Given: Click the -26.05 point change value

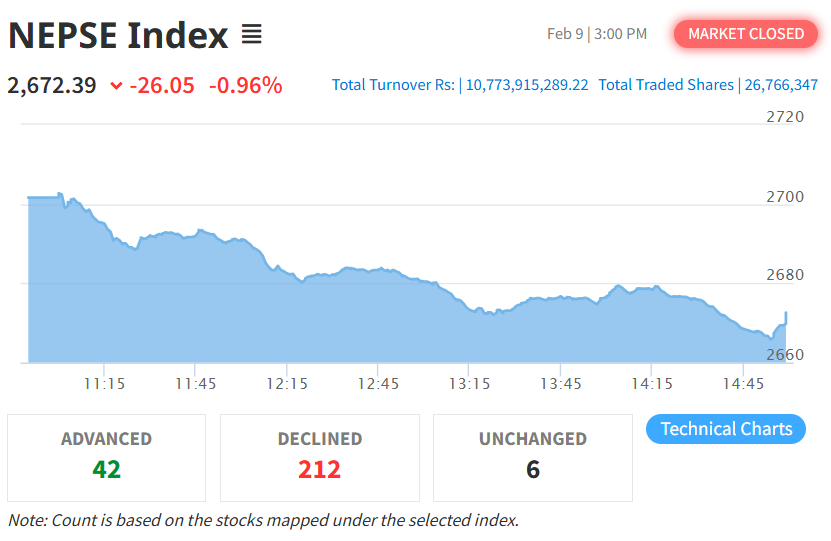Looking at the screenshot, I should click(162, 85).
